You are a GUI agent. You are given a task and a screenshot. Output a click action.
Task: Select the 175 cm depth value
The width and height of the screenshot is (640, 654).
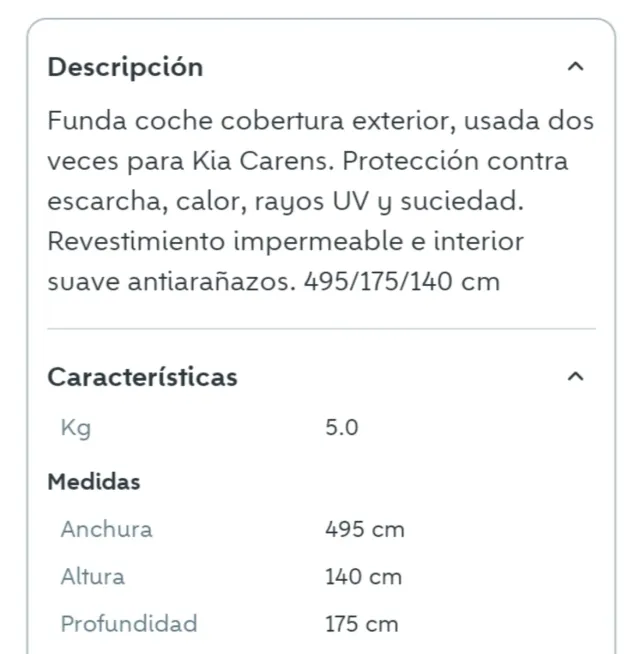point(361,624)
